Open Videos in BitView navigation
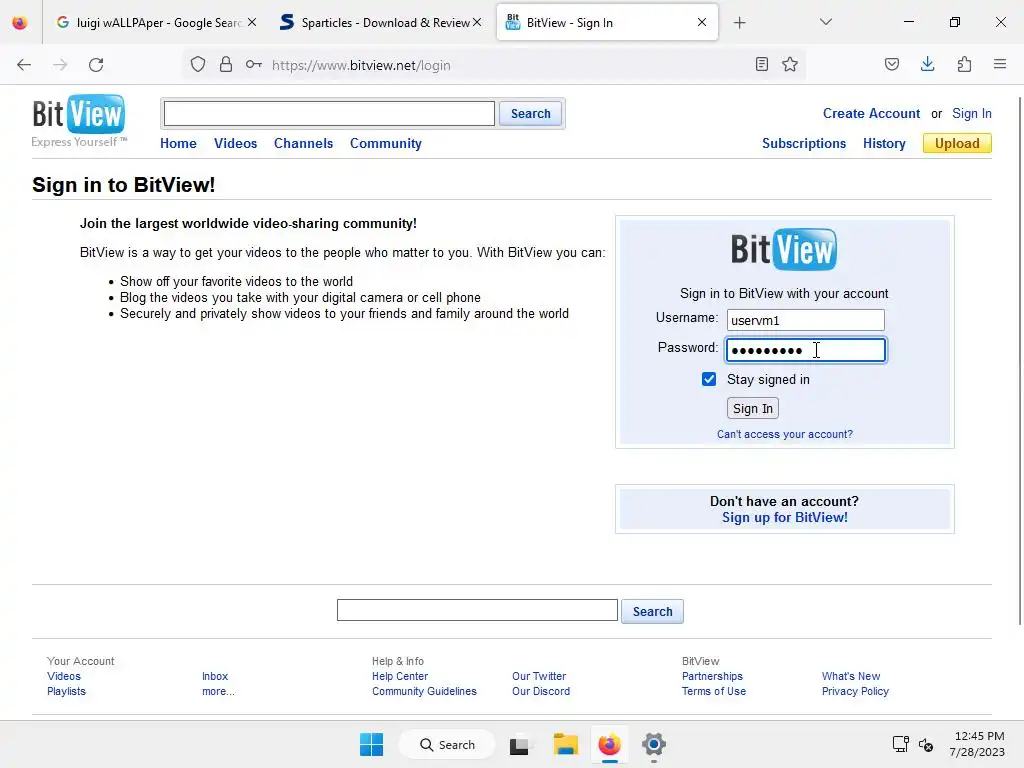This screenshot has height=768, width=1024. point(236,144)
